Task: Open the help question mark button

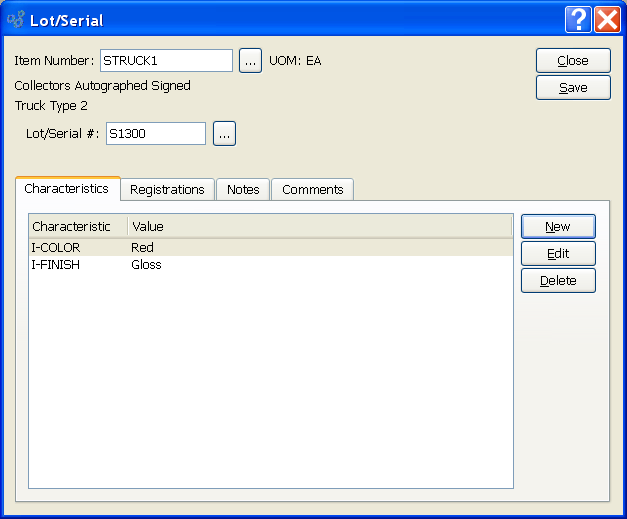Action: coord(578,19)
